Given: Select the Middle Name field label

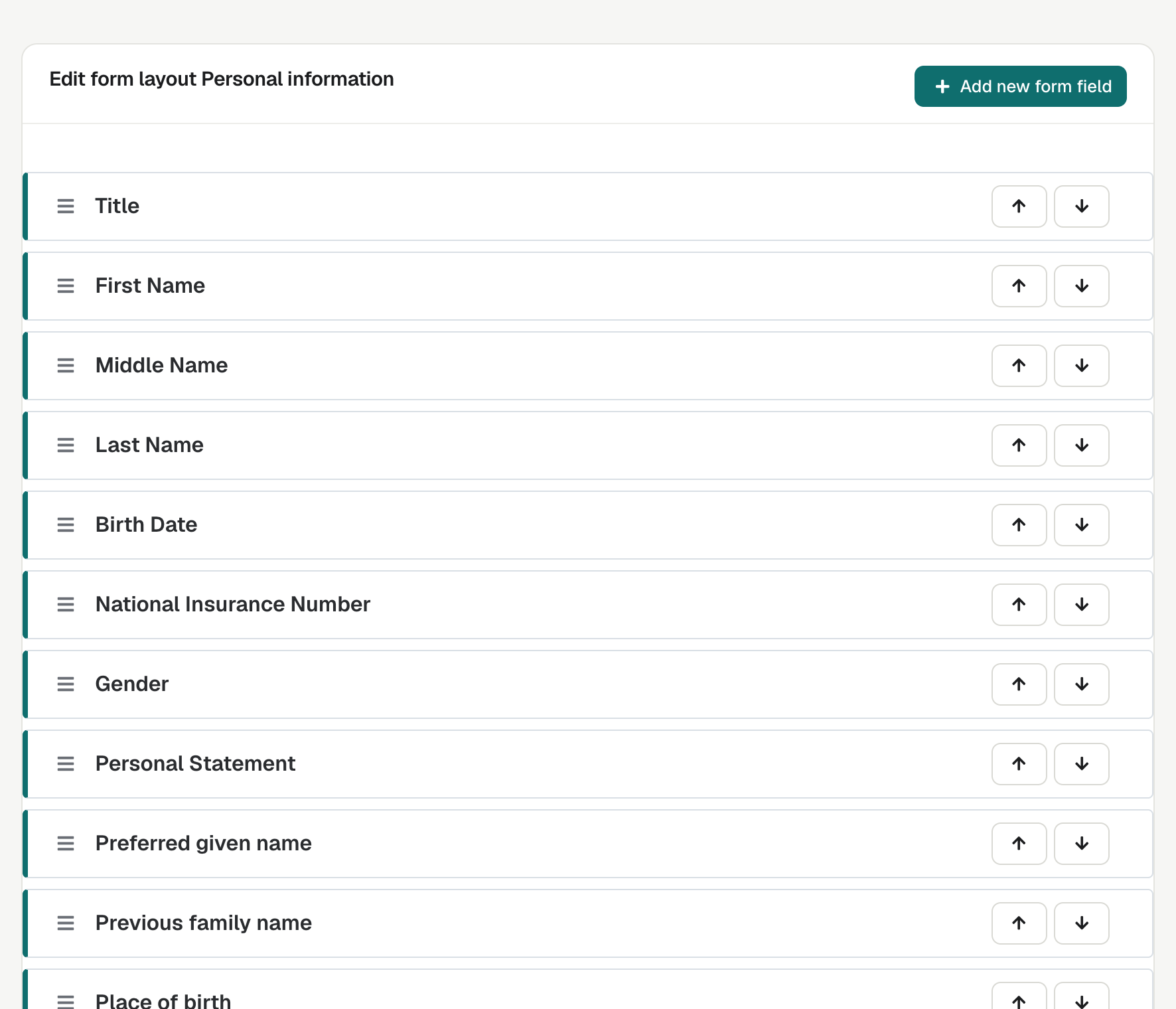Looking at the screenshot, I should (161, 365).
